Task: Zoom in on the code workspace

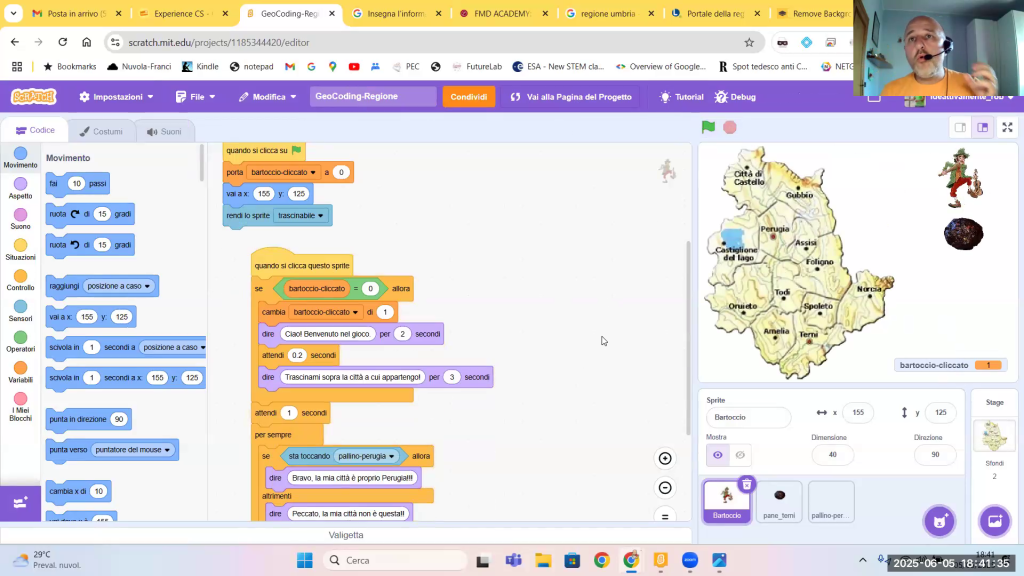Action: tap(665, 458)
